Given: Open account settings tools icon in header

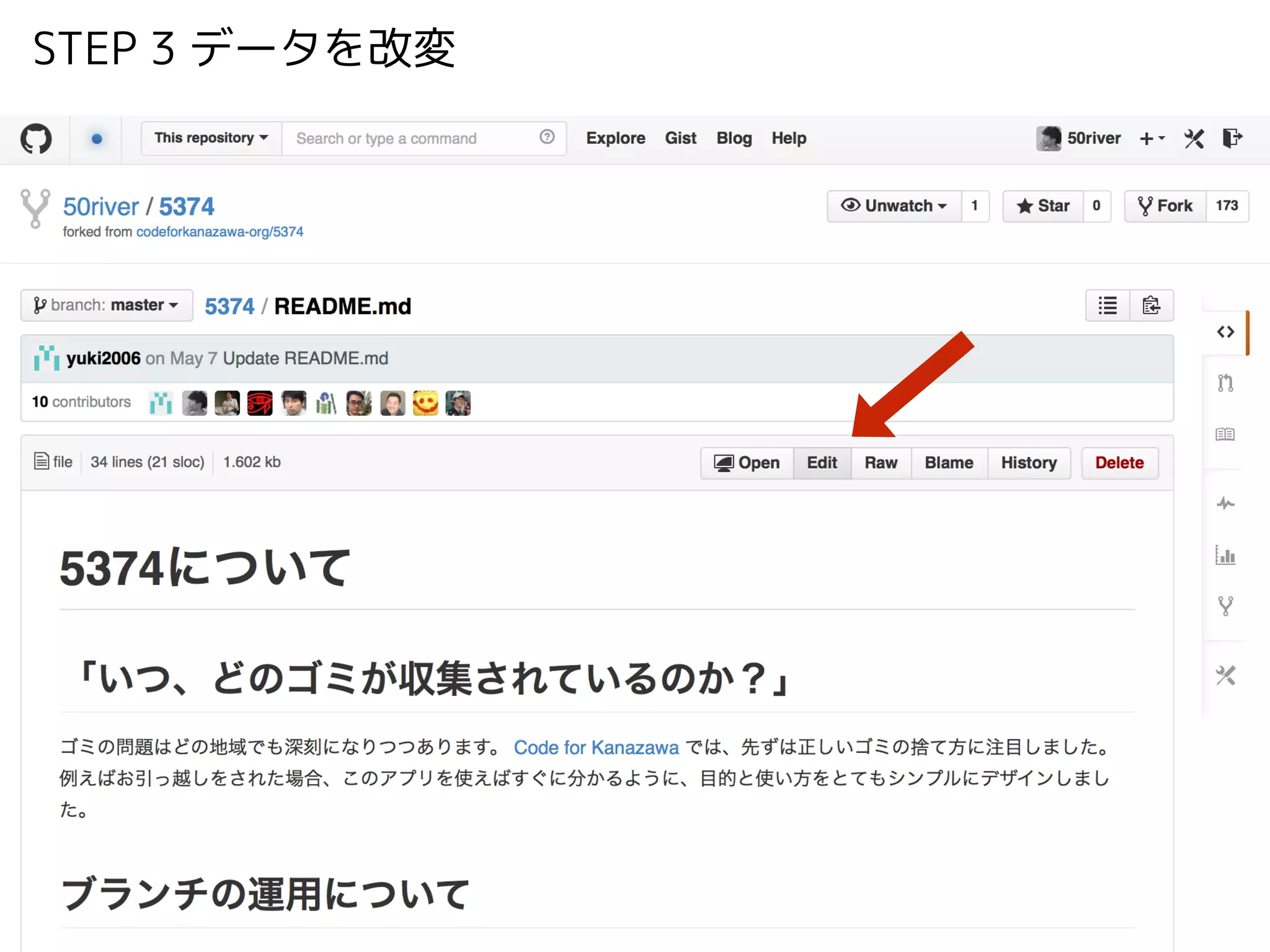Looking at the screenshot, I should (1194, 138).
